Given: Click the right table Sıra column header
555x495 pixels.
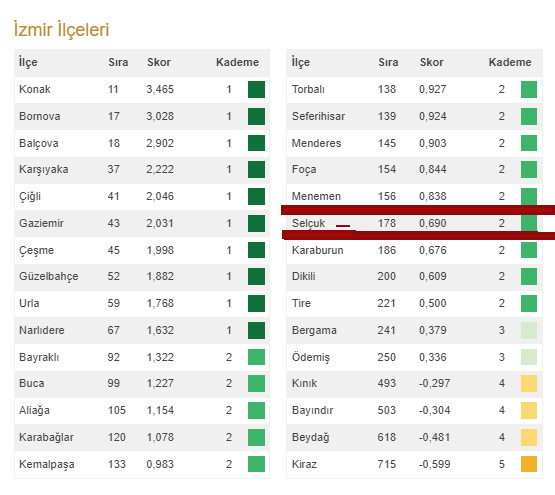Looking at the screenshot, I should coord(388,62).
